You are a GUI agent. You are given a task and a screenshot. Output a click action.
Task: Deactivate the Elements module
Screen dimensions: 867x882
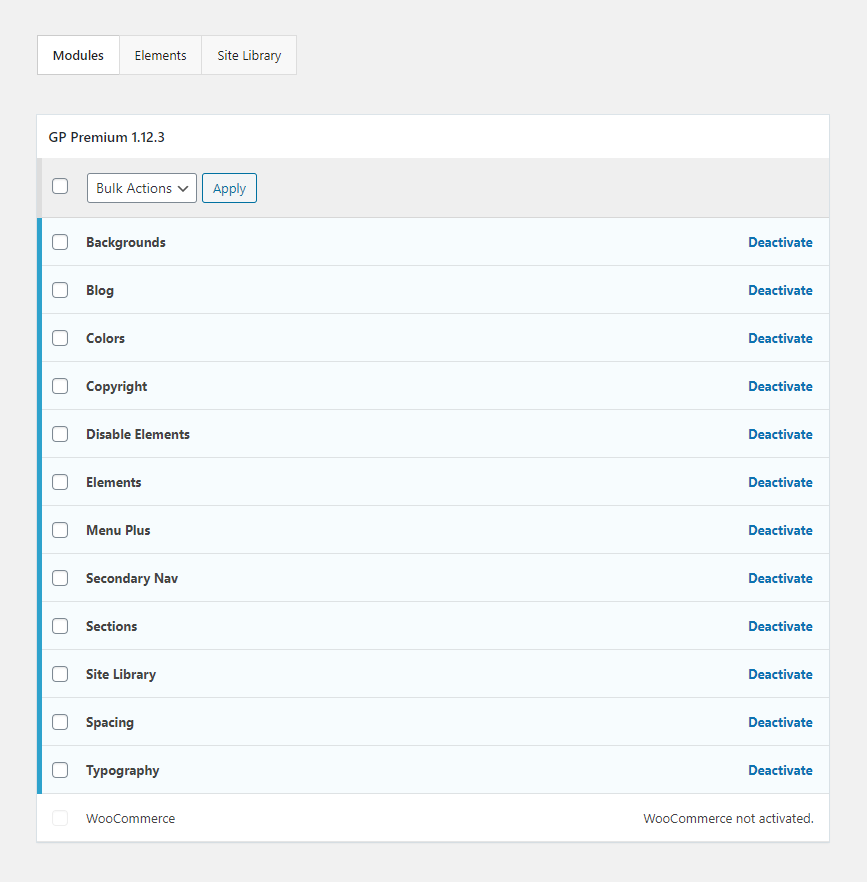[780, 482]
